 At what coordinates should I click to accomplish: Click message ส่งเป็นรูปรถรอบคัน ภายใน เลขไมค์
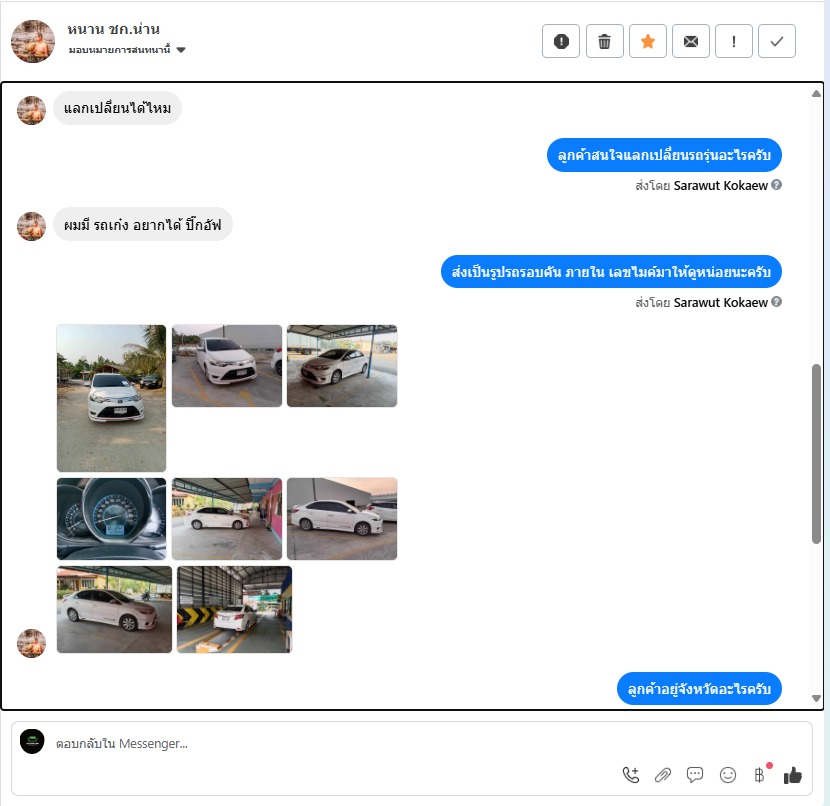[x=611, y=271]
